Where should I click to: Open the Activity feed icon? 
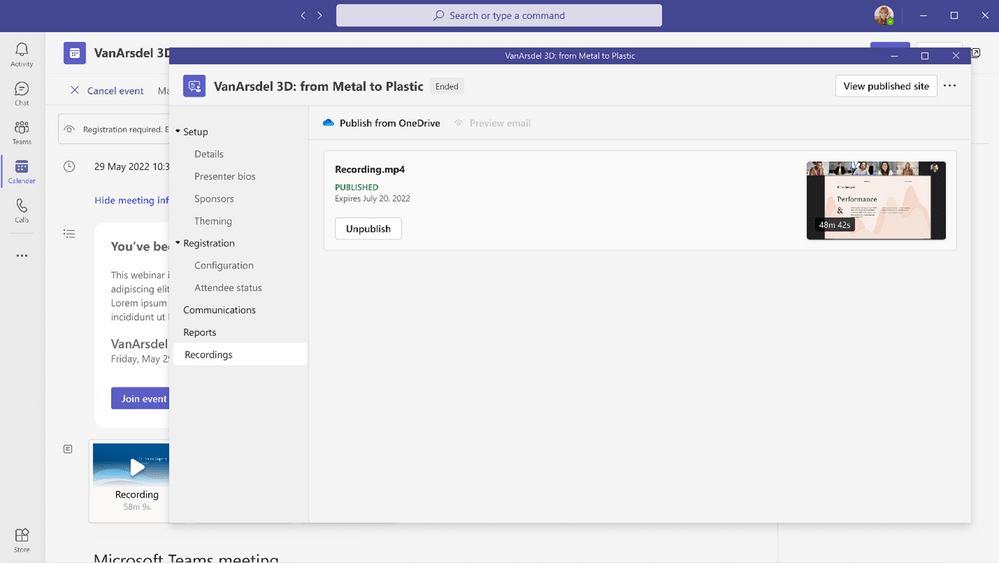[21, 54]
